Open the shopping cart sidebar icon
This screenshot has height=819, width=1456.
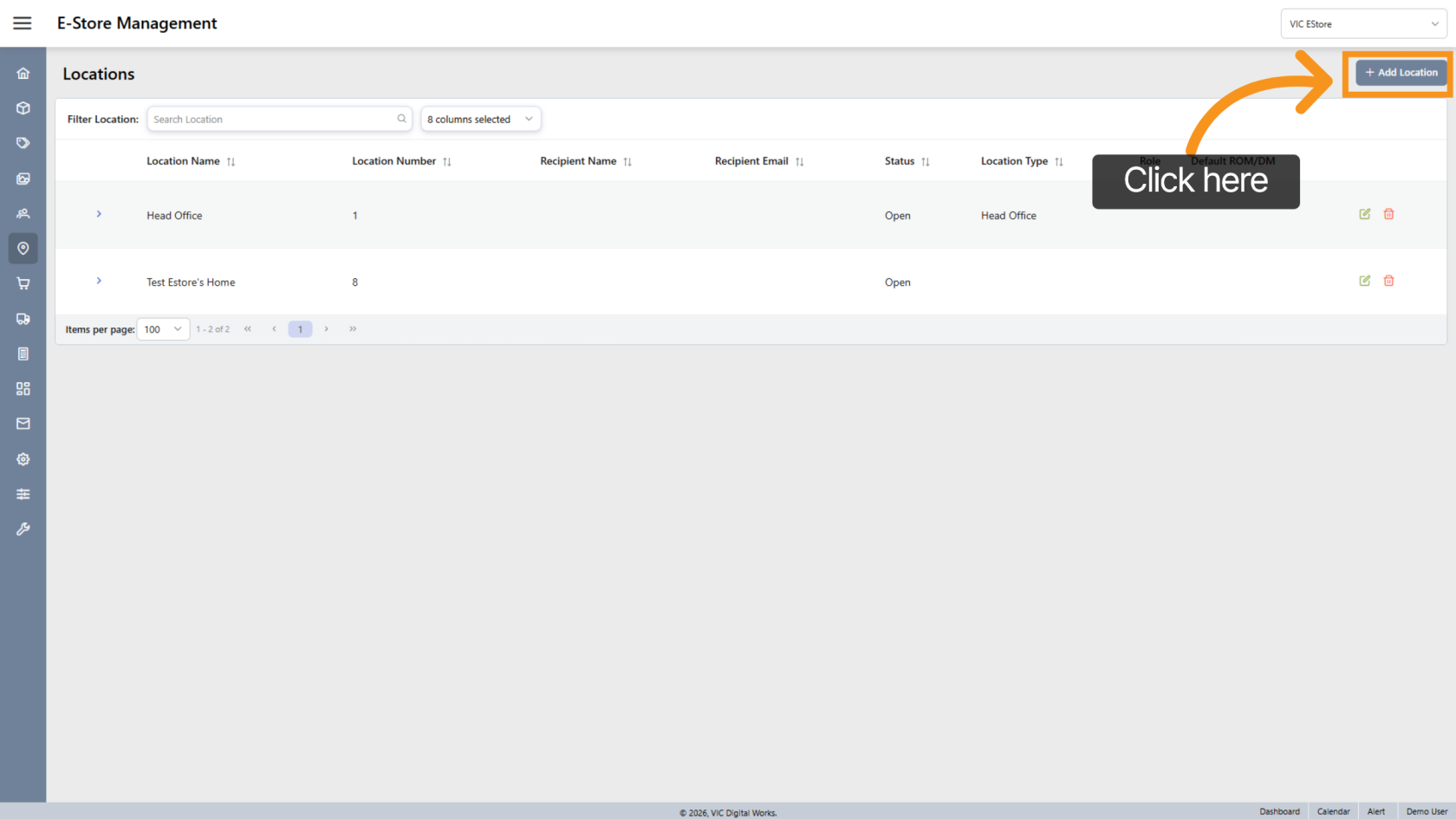click(x=23, y=283)
